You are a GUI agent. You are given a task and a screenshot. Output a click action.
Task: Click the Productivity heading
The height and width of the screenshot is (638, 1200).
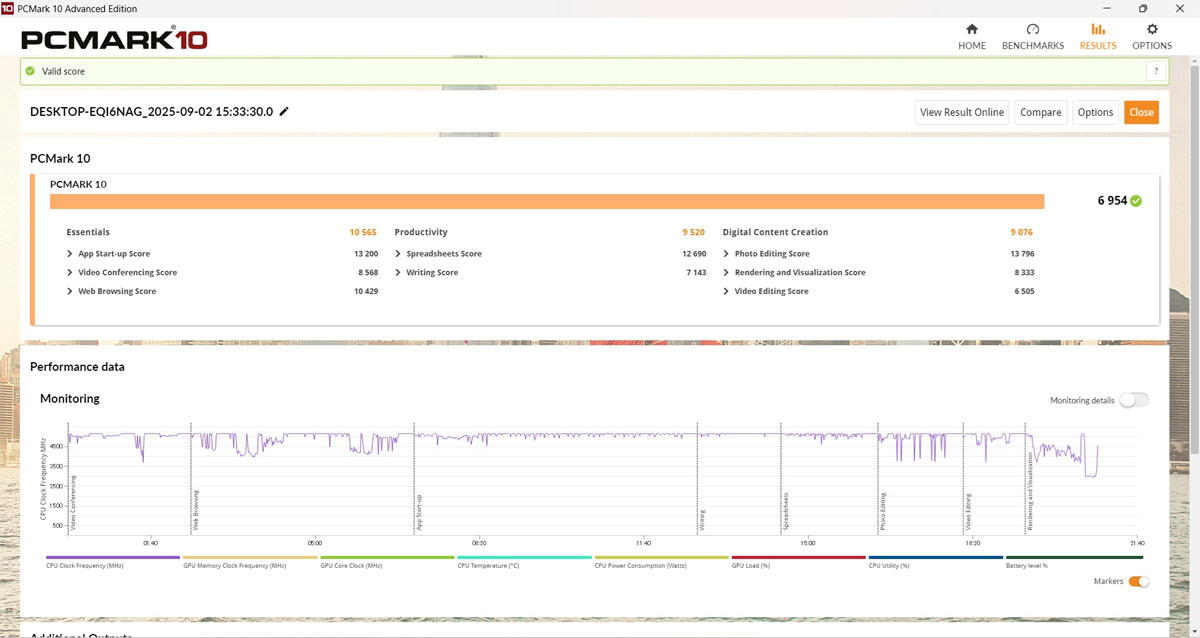(x=421, y=232)
